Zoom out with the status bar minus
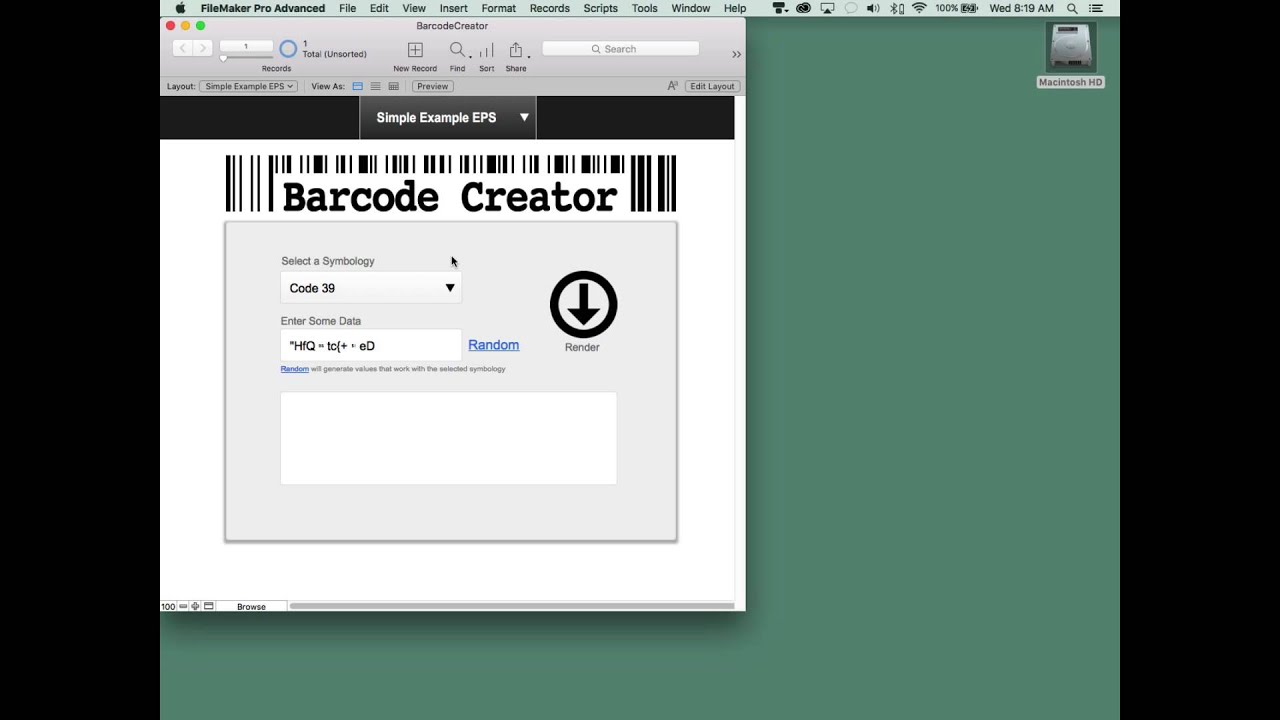Screen dimensions: 1280x720 click(x=183, y=607)
